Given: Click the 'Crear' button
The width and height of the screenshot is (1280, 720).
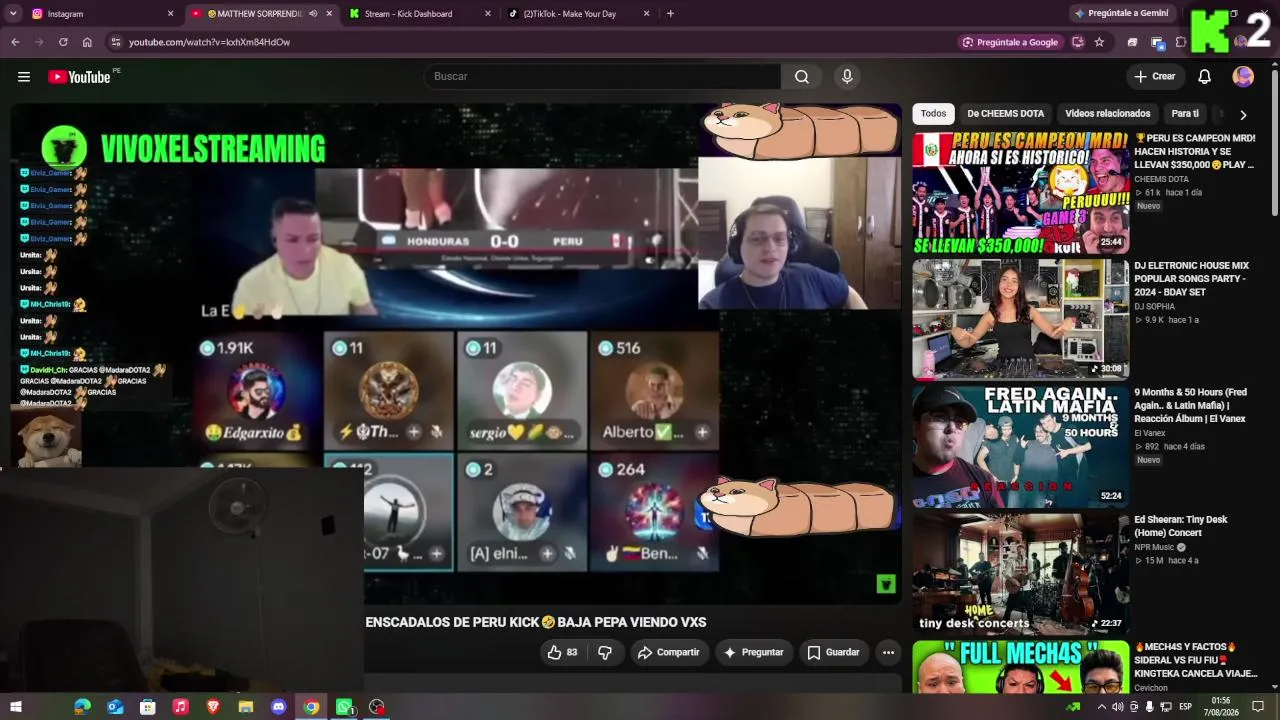Looking at the screenshot, I should 1155,77.
